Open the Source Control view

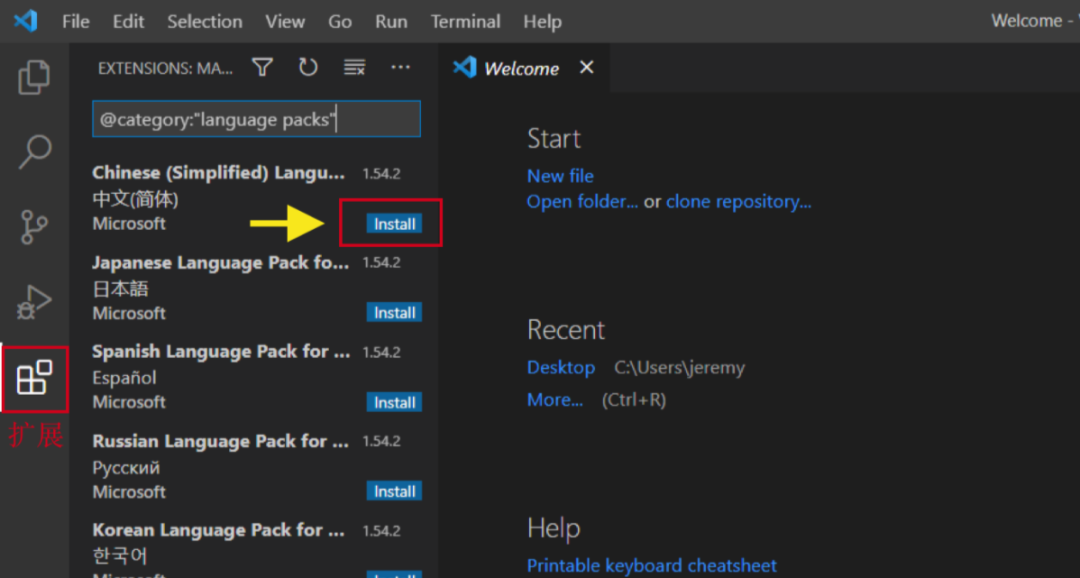point(34,227)
